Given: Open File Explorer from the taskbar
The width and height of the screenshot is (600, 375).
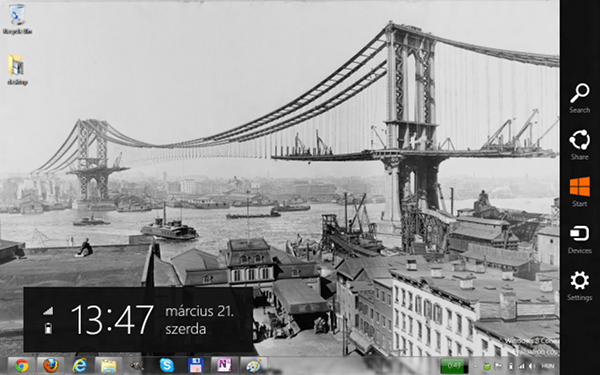Looking at the screenshot, I should coord(109,366).
